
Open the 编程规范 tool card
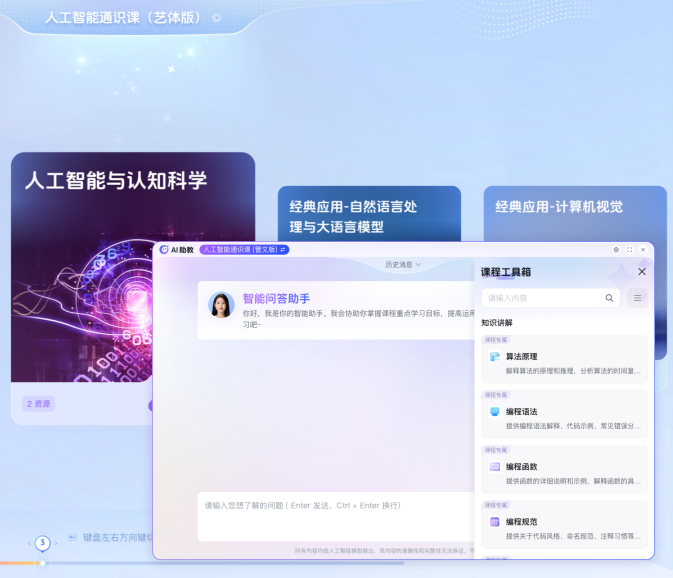coord(564,524)
